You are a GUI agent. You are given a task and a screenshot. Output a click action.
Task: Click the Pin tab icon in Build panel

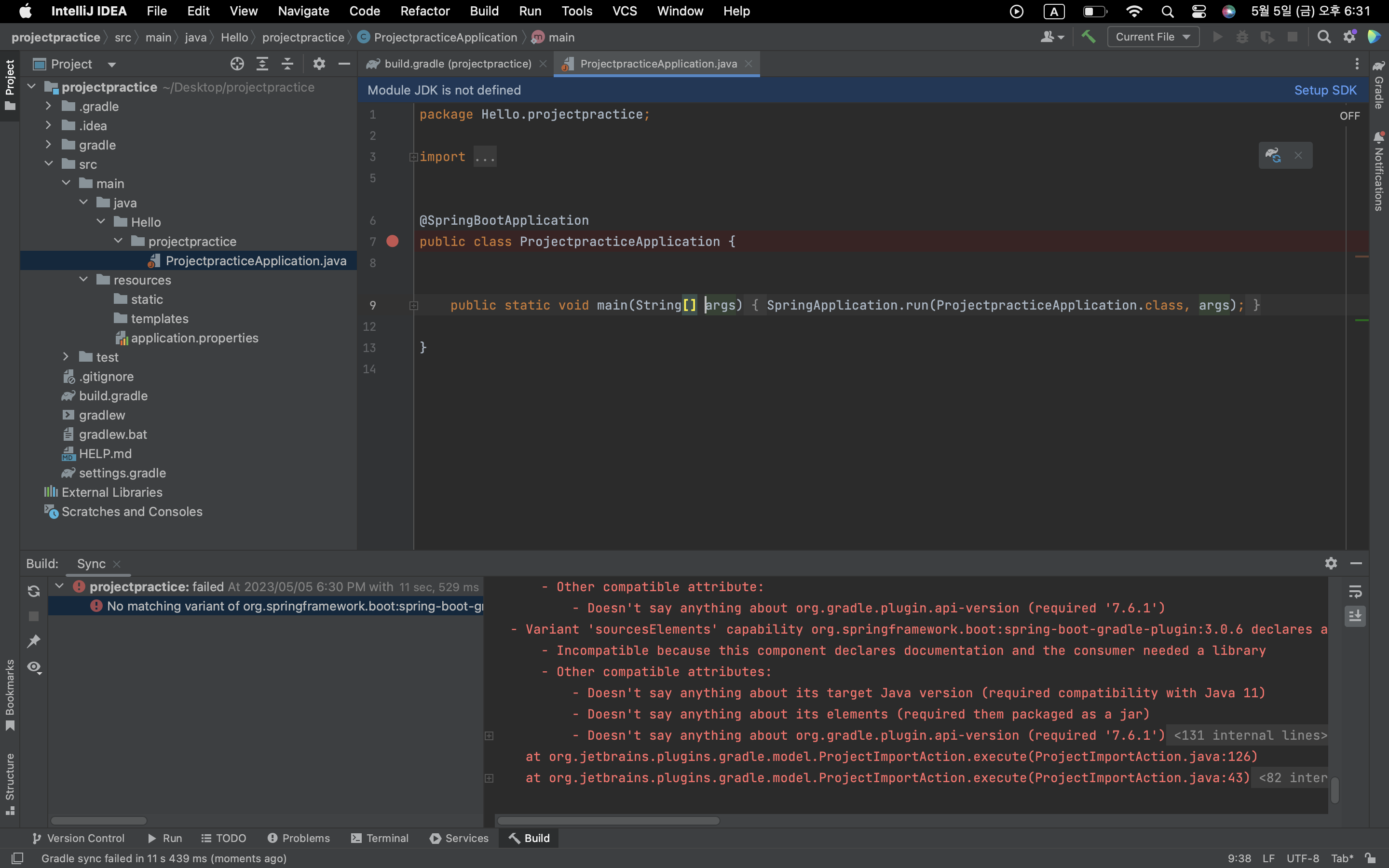point(34,641)
